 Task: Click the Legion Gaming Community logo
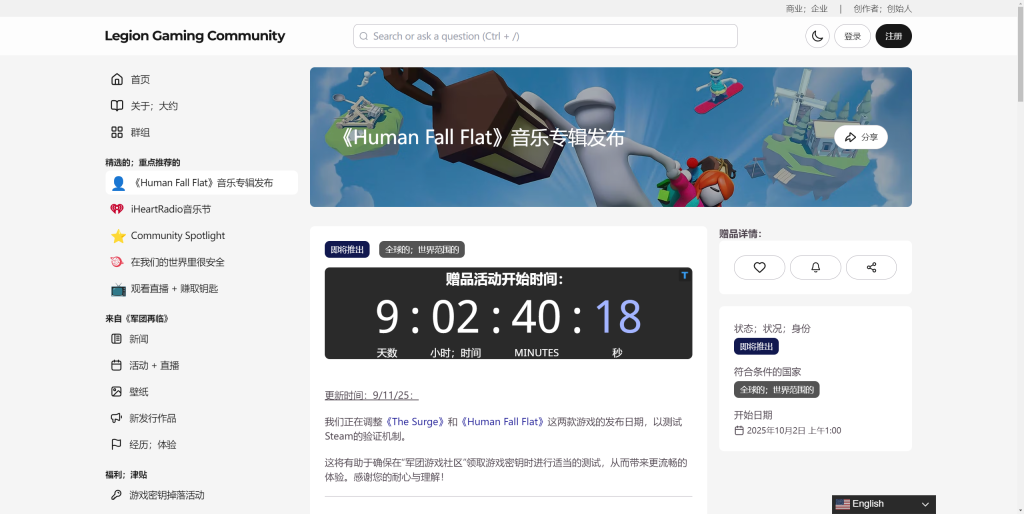[195, 36]
